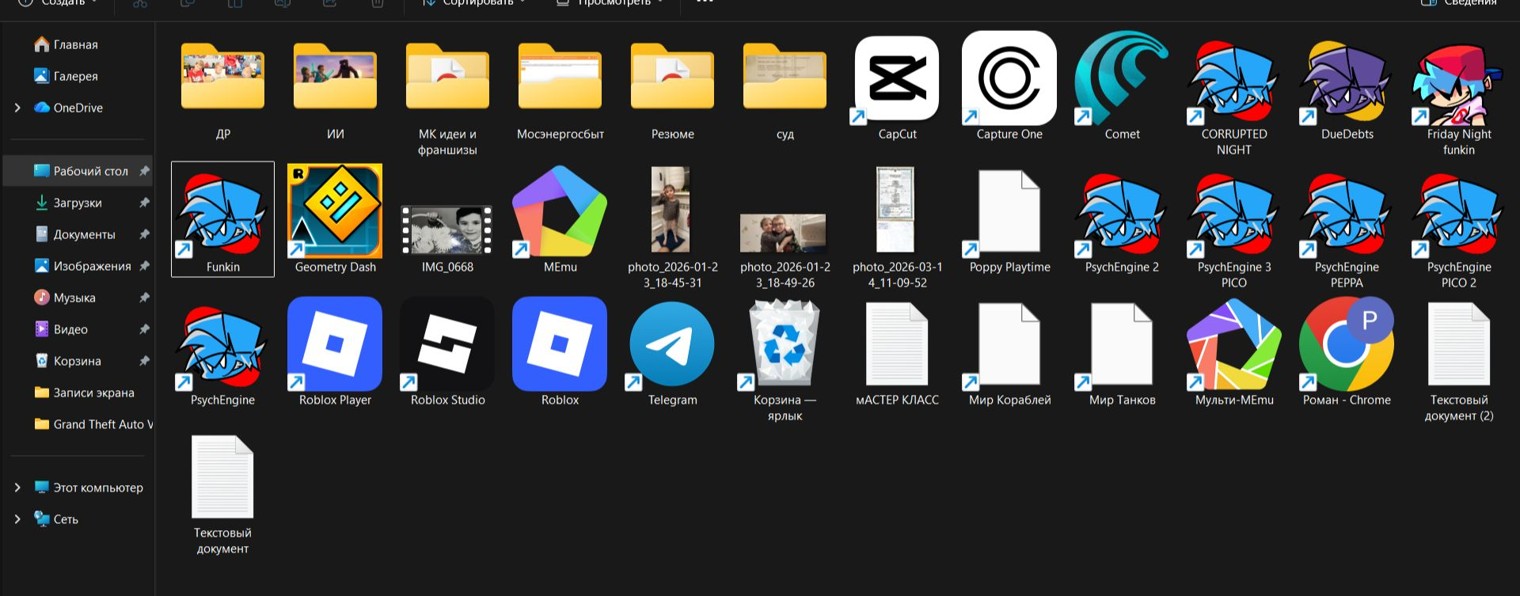The height and width of the screenshot is (596, 1520).
Task: Open OneDrive in navigation pane
Action: (78, 108)
